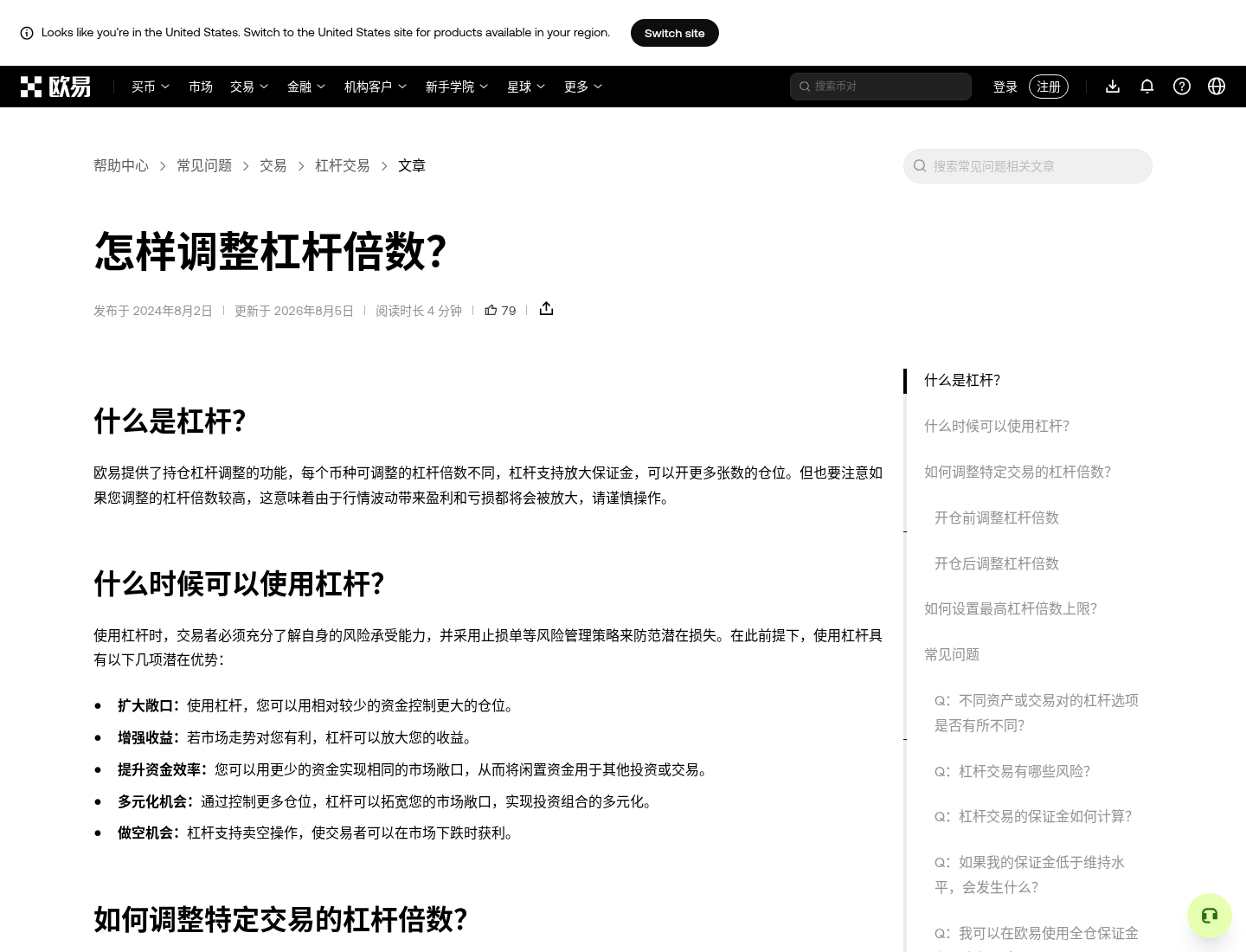The height and width of the screenshot is (952, 1246).
Task: Jump to 什么是杠杆? in contents
Action: 962,380
